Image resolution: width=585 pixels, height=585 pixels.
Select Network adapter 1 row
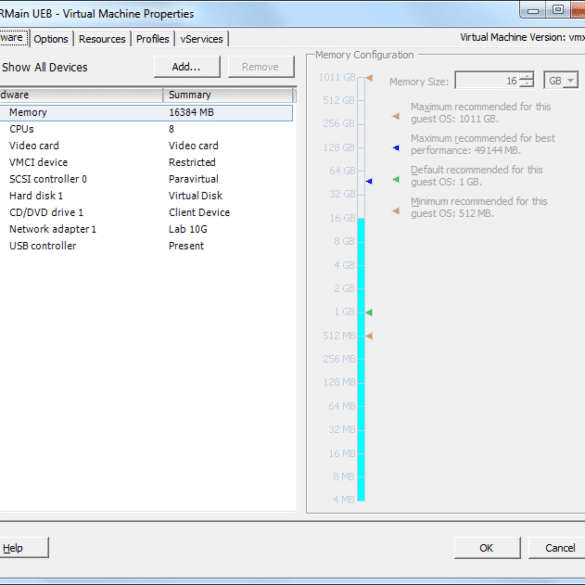(x=146, y=229)
